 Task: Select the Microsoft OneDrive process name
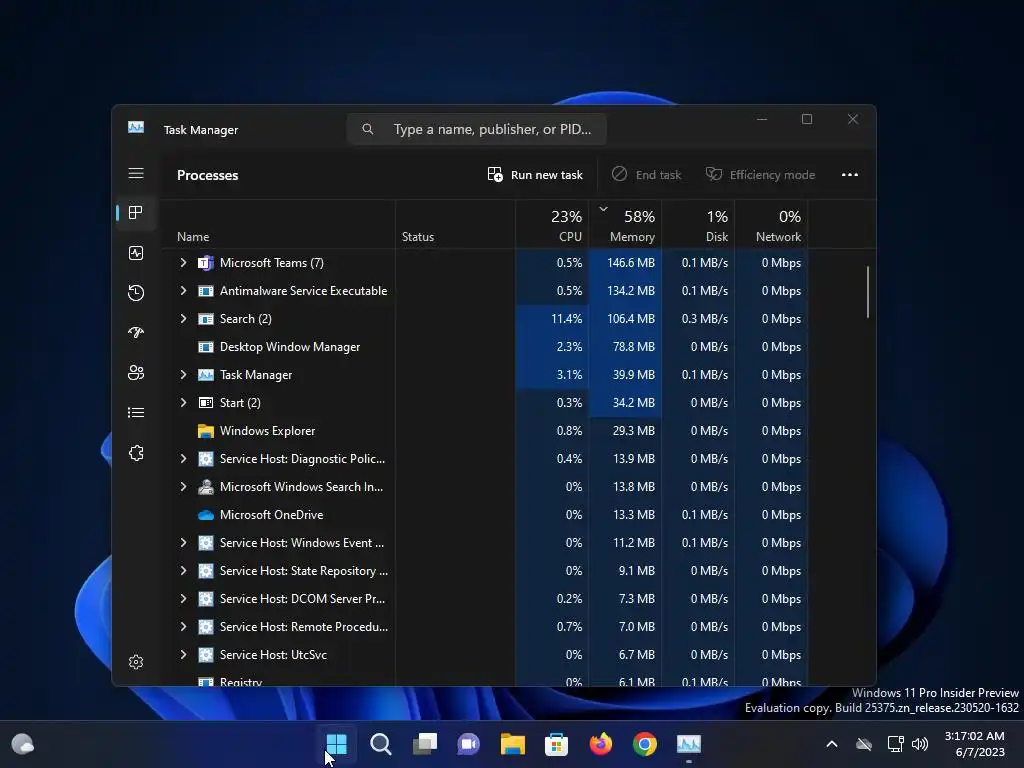click(x=271, y=515)
